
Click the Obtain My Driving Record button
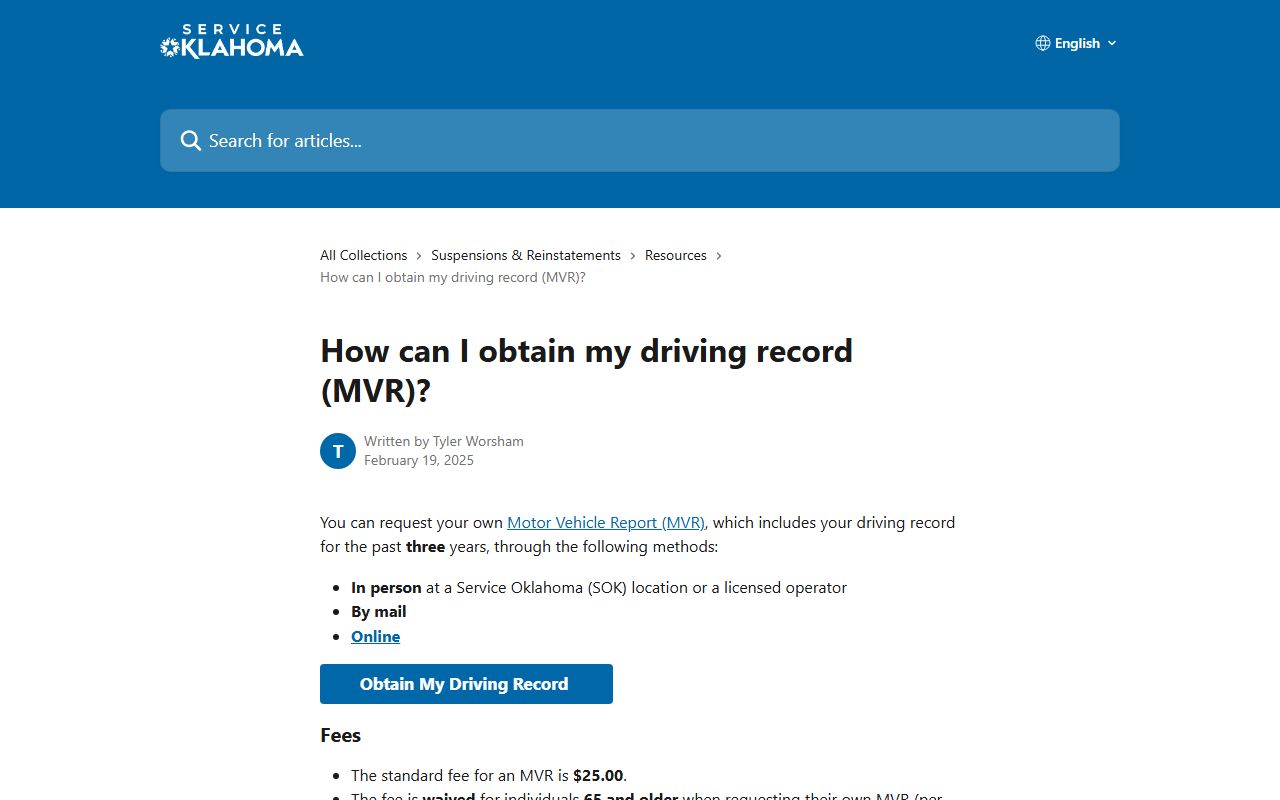coord(466,684)
